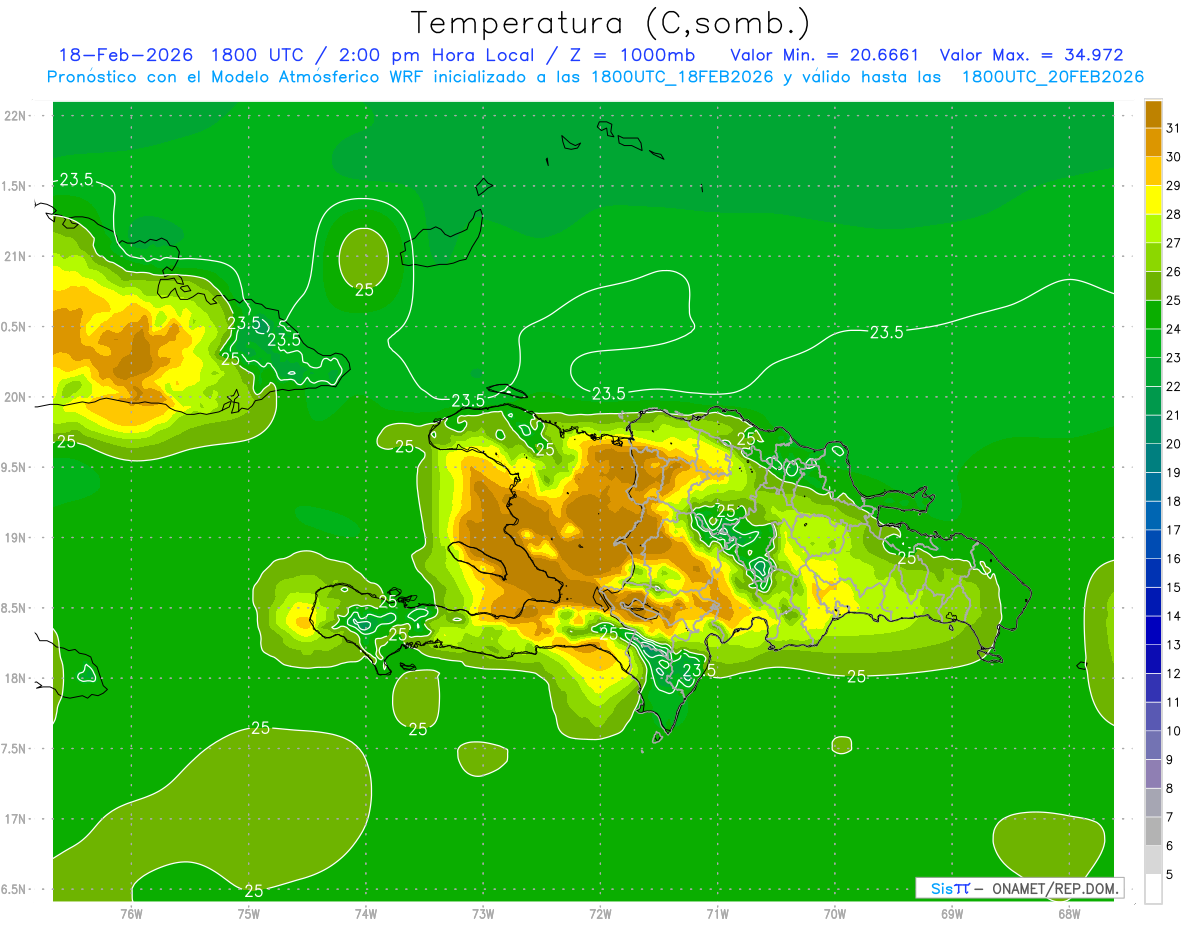1200x927 pixels.
Task: Click color bar segment between 21 and 22
Action: coord(1154,400)
